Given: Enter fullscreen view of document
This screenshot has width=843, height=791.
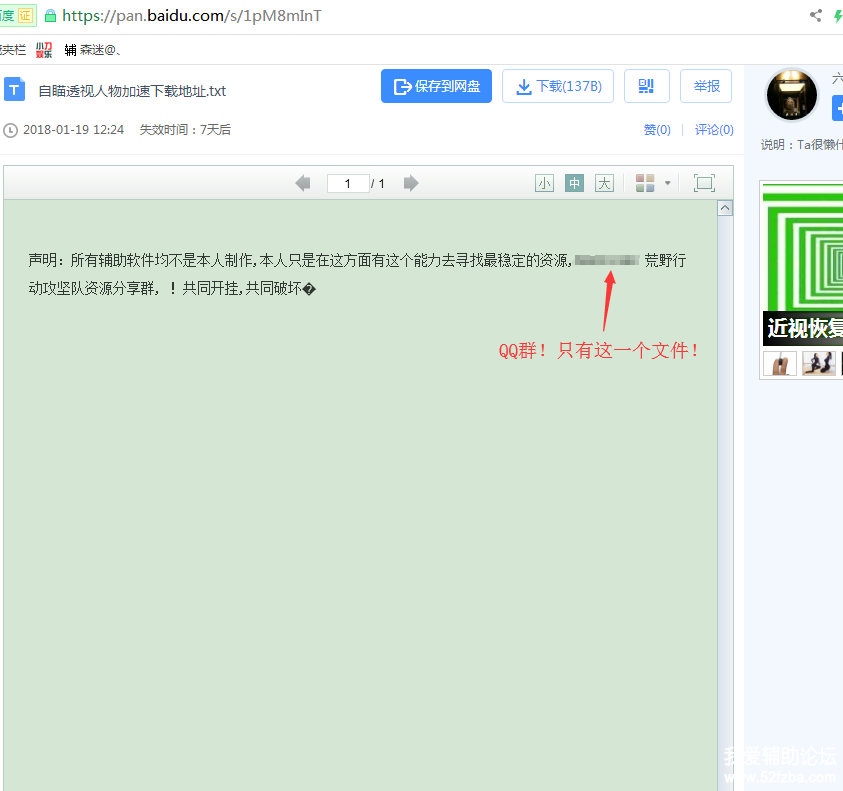Looking at the screenshot, I should click(x=704, y=183).
